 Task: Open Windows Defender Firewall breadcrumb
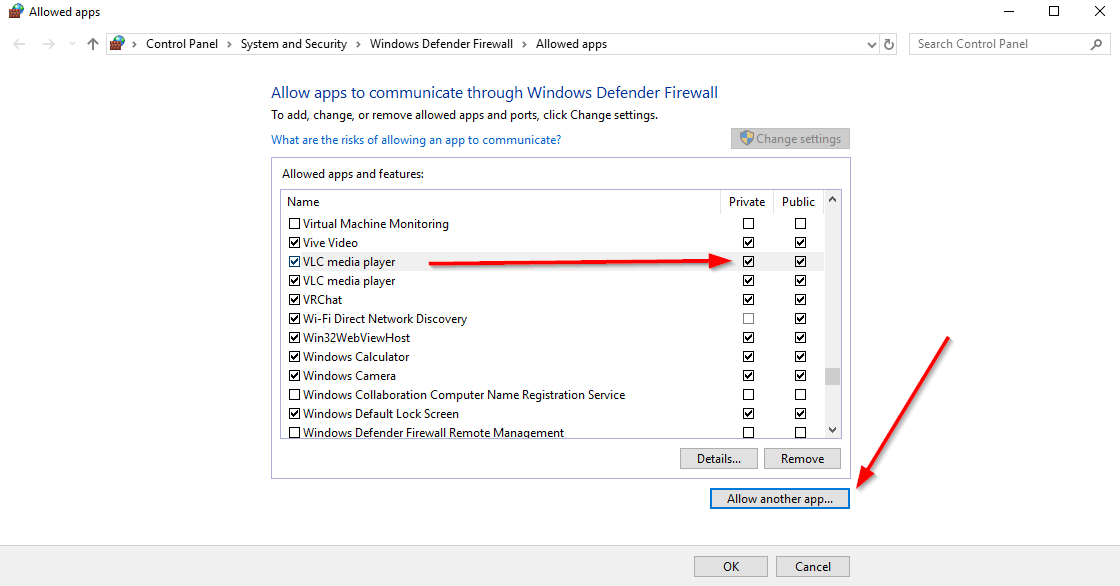coord(441,44)
